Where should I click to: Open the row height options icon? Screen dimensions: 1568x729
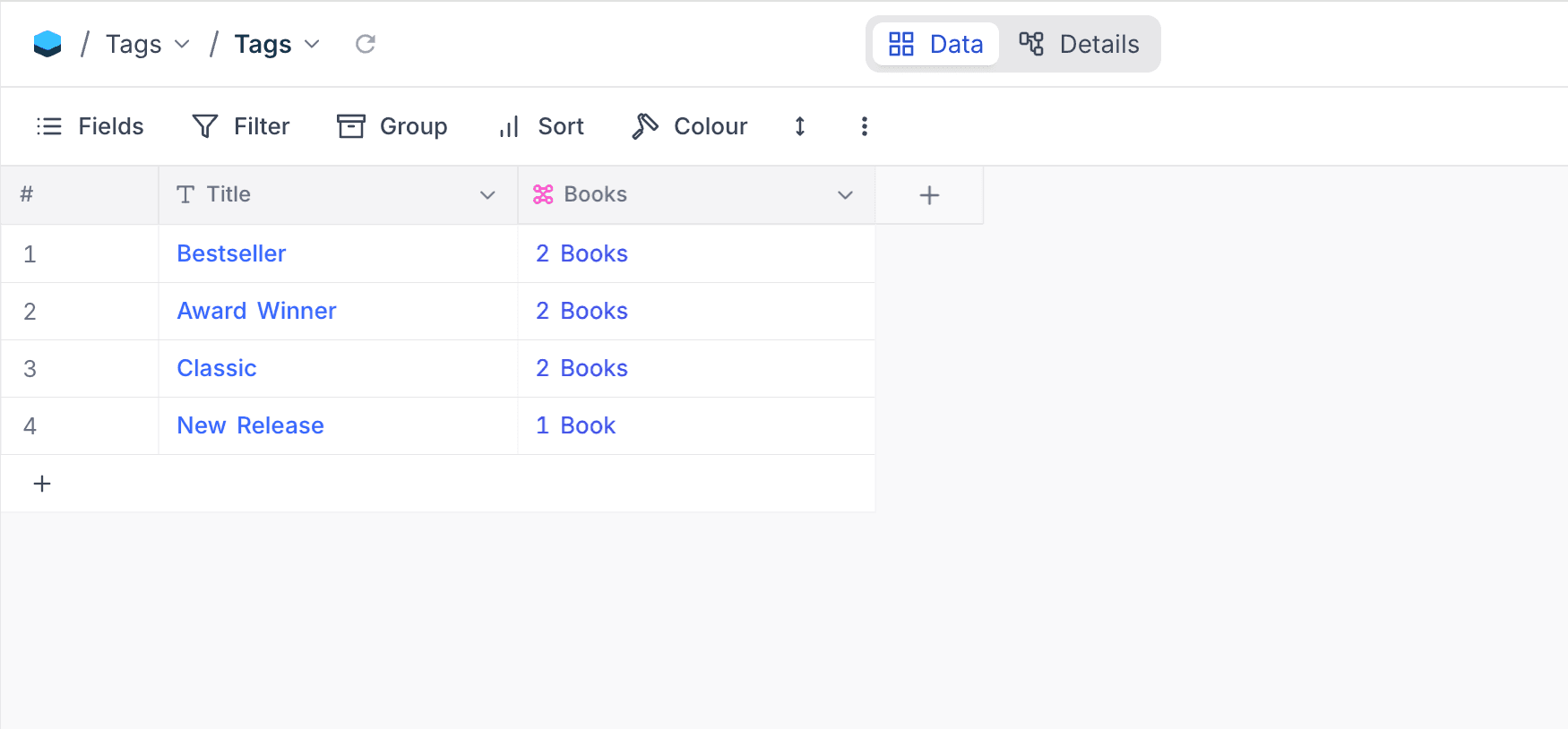tap(799, 126)
